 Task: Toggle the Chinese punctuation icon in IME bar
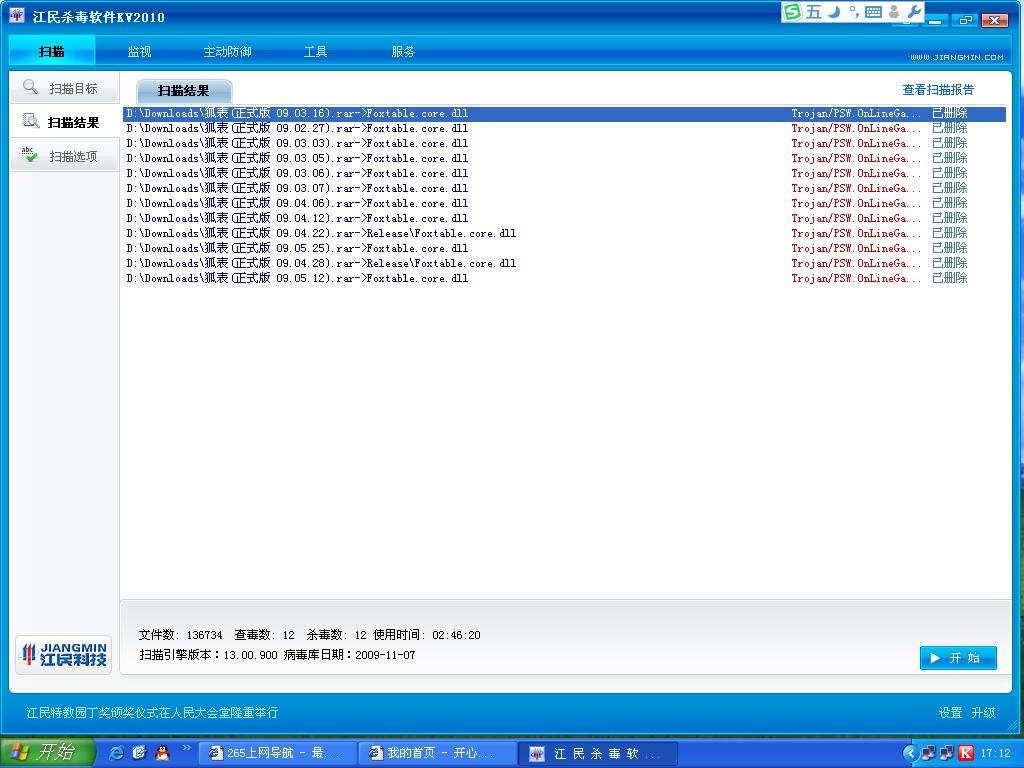tap(854, 12)
